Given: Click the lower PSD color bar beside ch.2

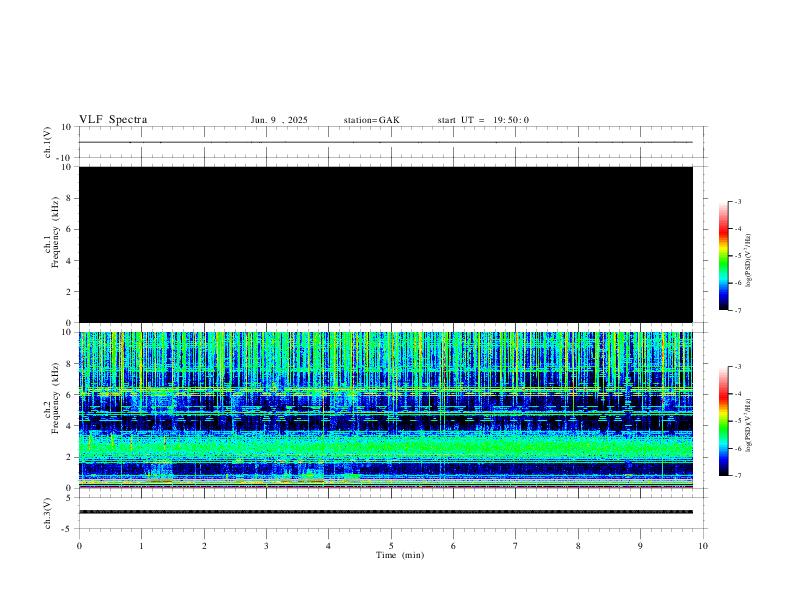Looking at the screenshot, I should (x=724, y=421).
